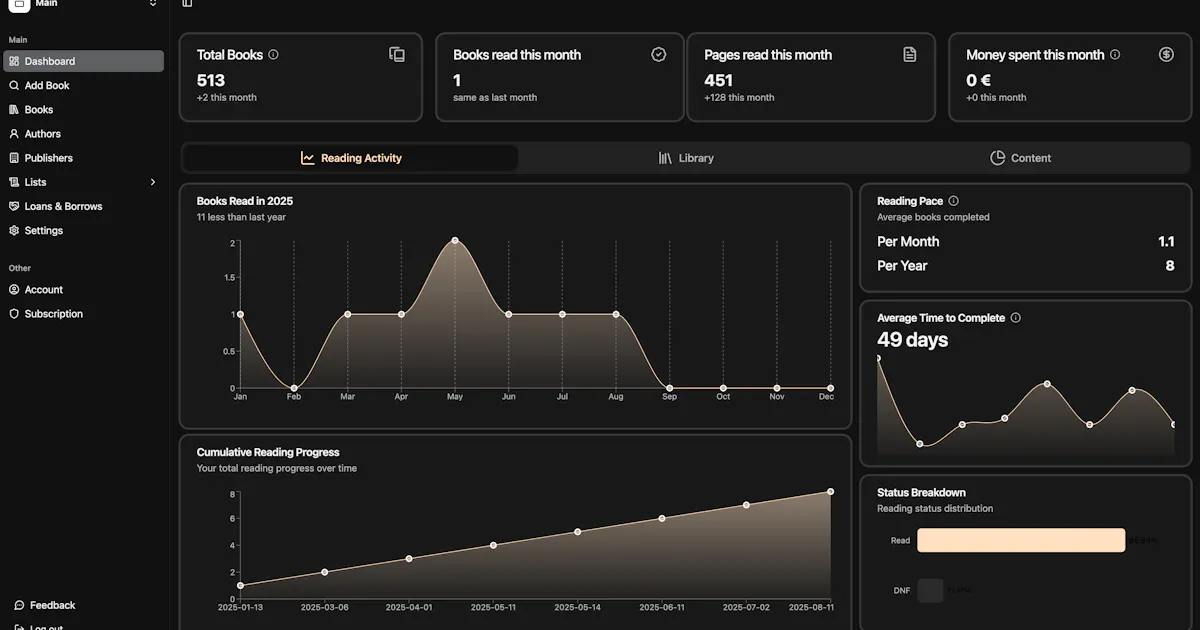This screenshot has width=1200, height=630.
Task: Click Money spent info icon
Action: click(x=1115, y=55)
